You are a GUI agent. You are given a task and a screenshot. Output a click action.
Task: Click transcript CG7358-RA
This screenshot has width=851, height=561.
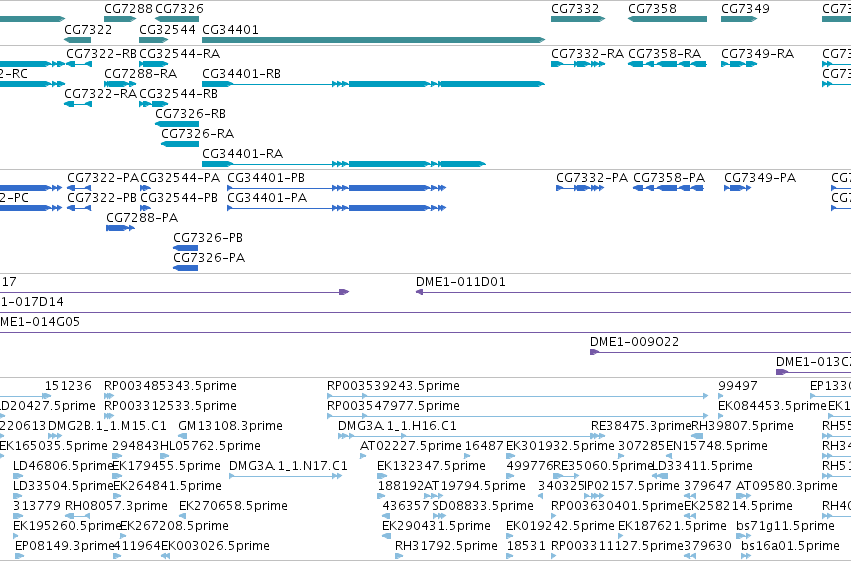coord(667,64)
